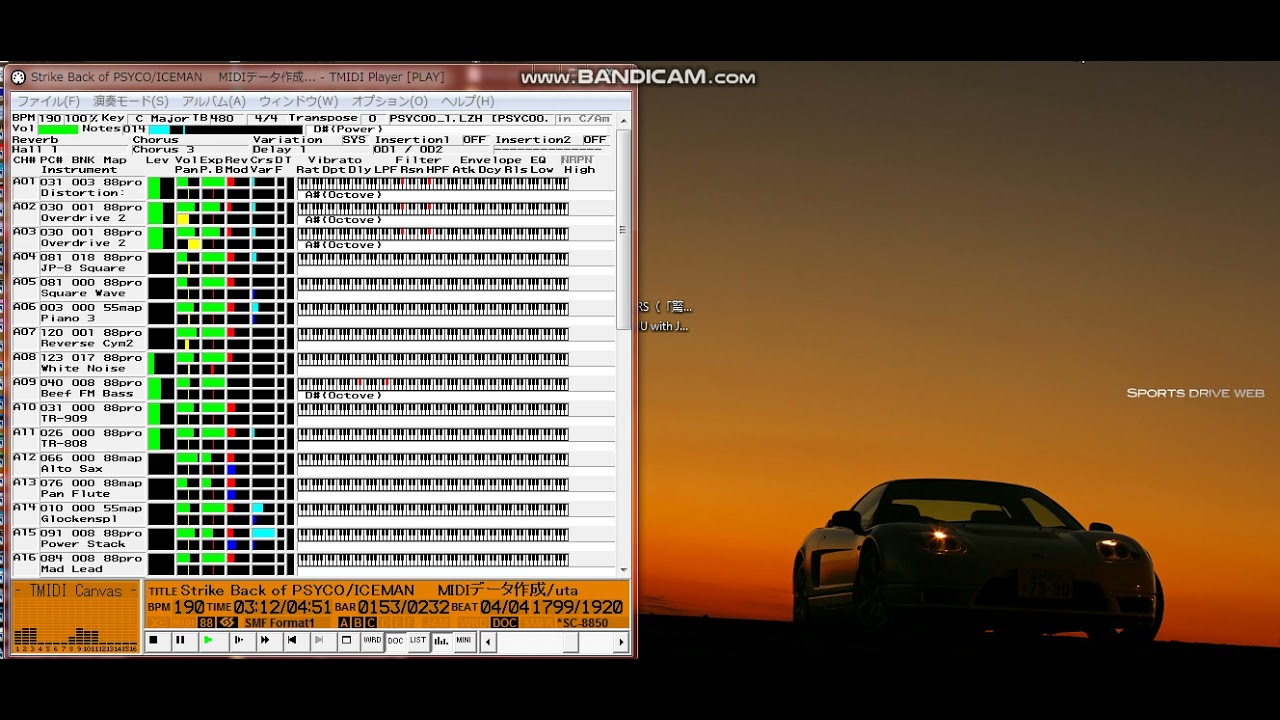Toggle the DOC viewer toolbar button
The width and height of the screenshot is (1280, 720).
[395, 640]
